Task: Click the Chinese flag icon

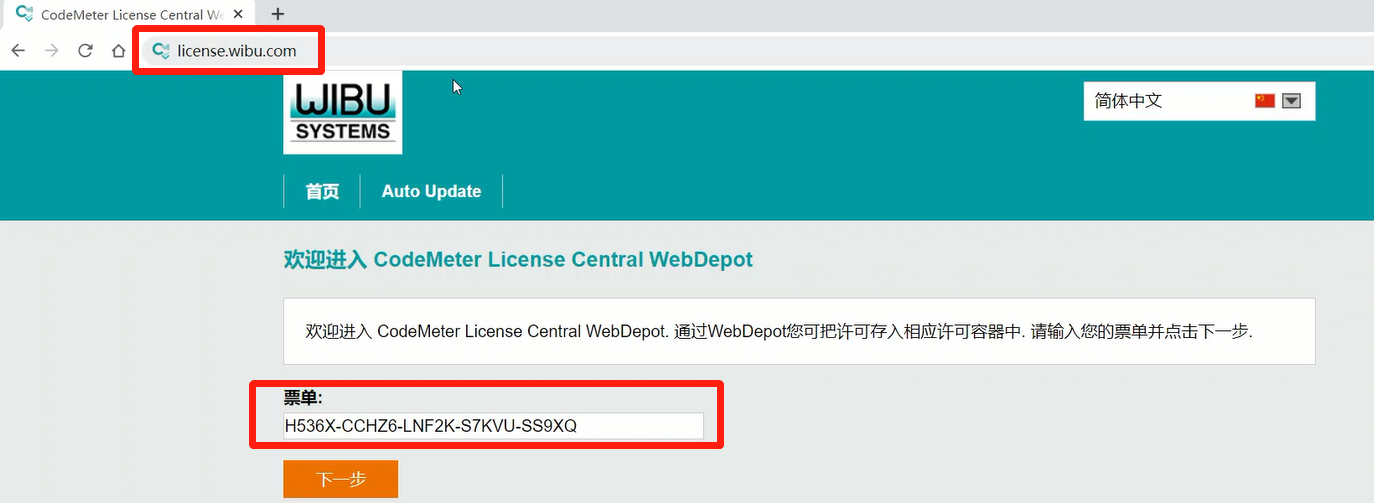Action: (x=1265, y=101)
